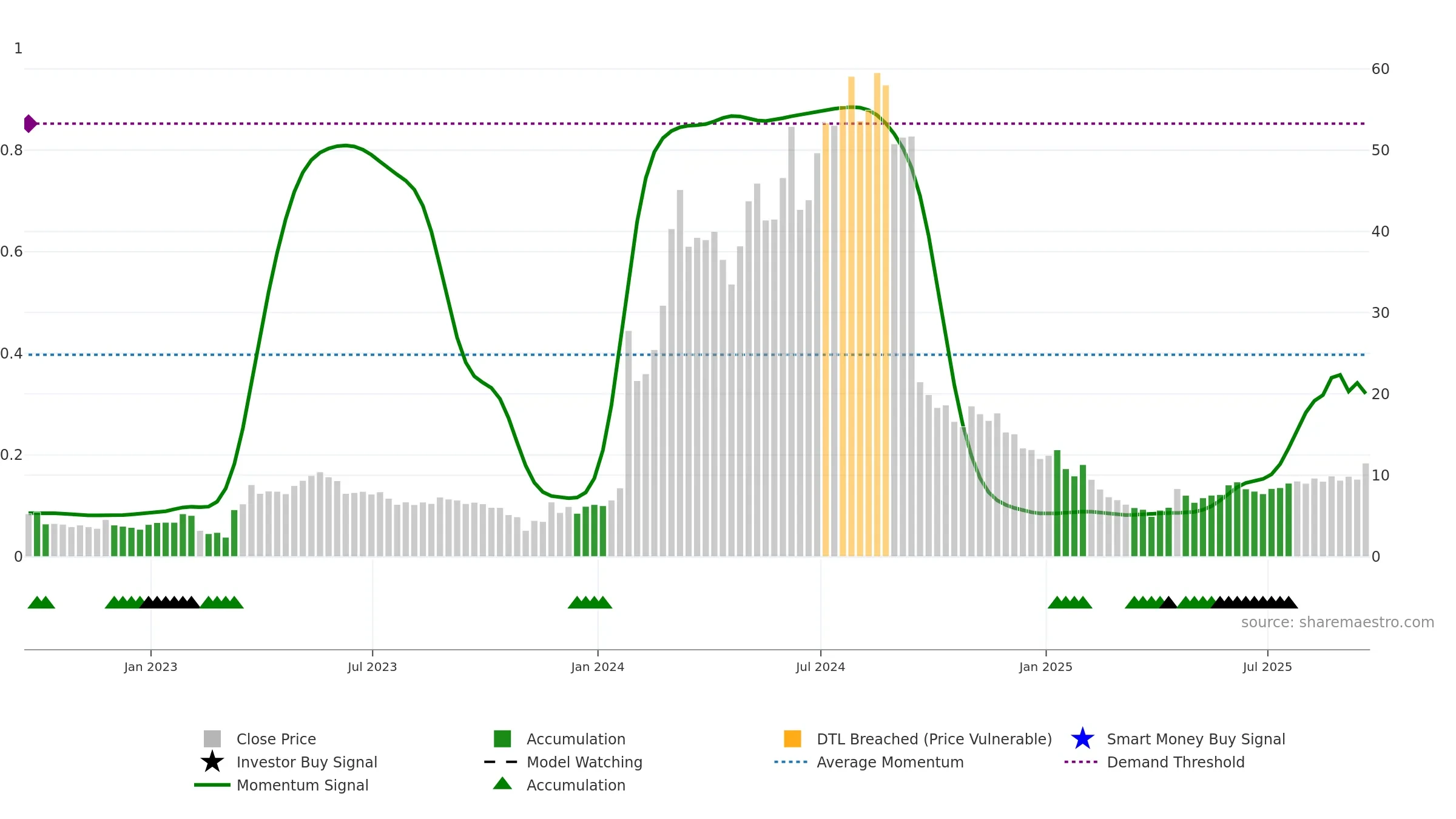This screenshot has width=1456, height=819.
Task: Click the Jul 2024 axis label
Action: [820, 667]
